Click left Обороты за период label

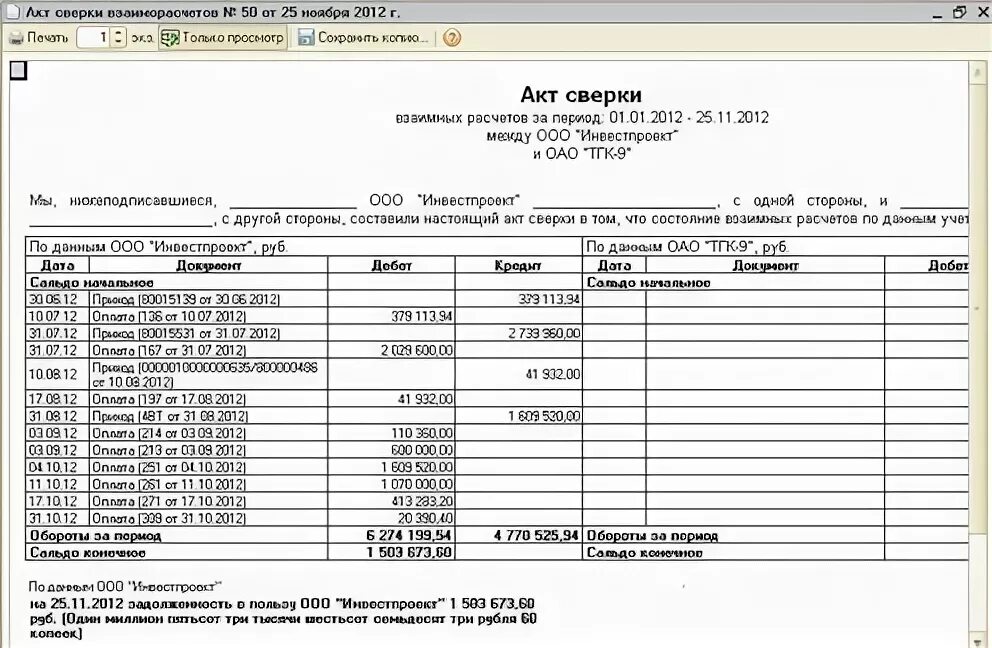tap(96, 535)
